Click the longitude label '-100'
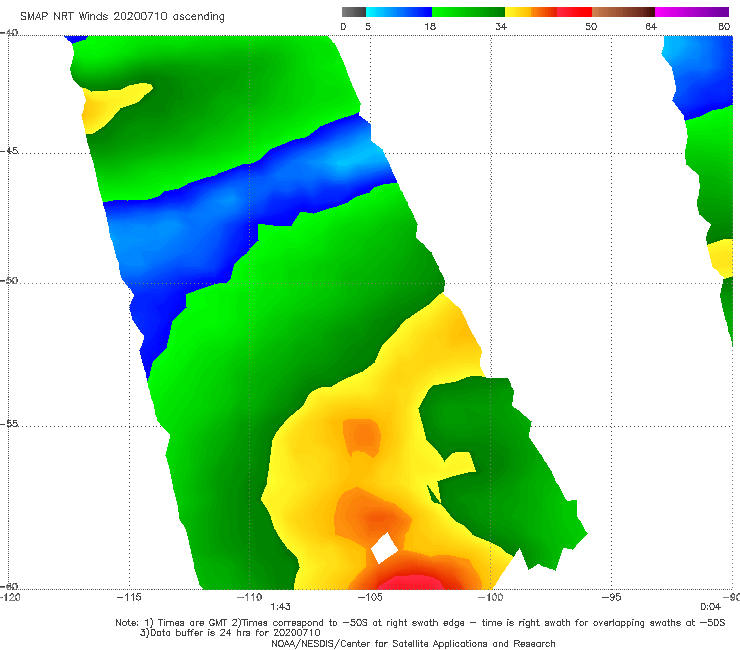 pos(490,597)
